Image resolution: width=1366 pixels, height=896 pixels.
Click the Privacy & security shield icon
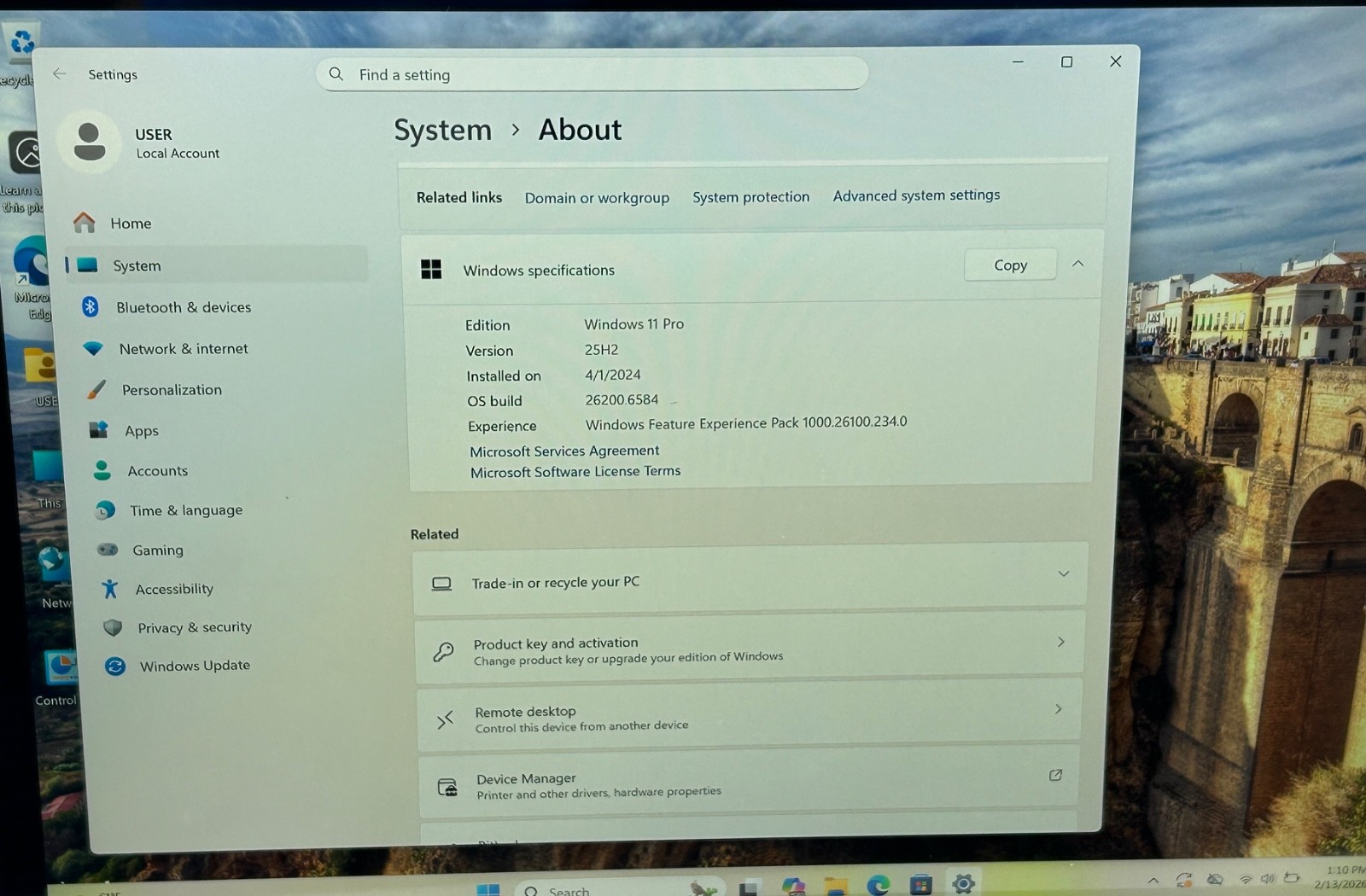coord(113,627)
